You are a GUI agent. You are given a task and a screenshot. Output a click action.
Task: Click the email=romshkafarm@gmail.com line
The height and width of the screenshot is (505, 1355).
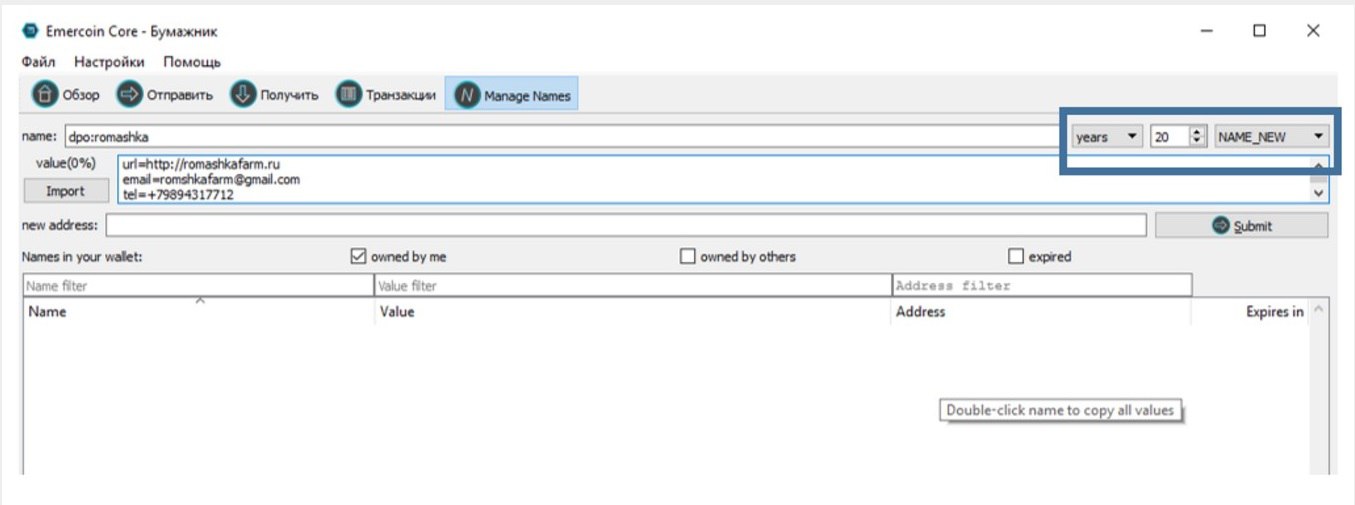click(x=211, y=179)
